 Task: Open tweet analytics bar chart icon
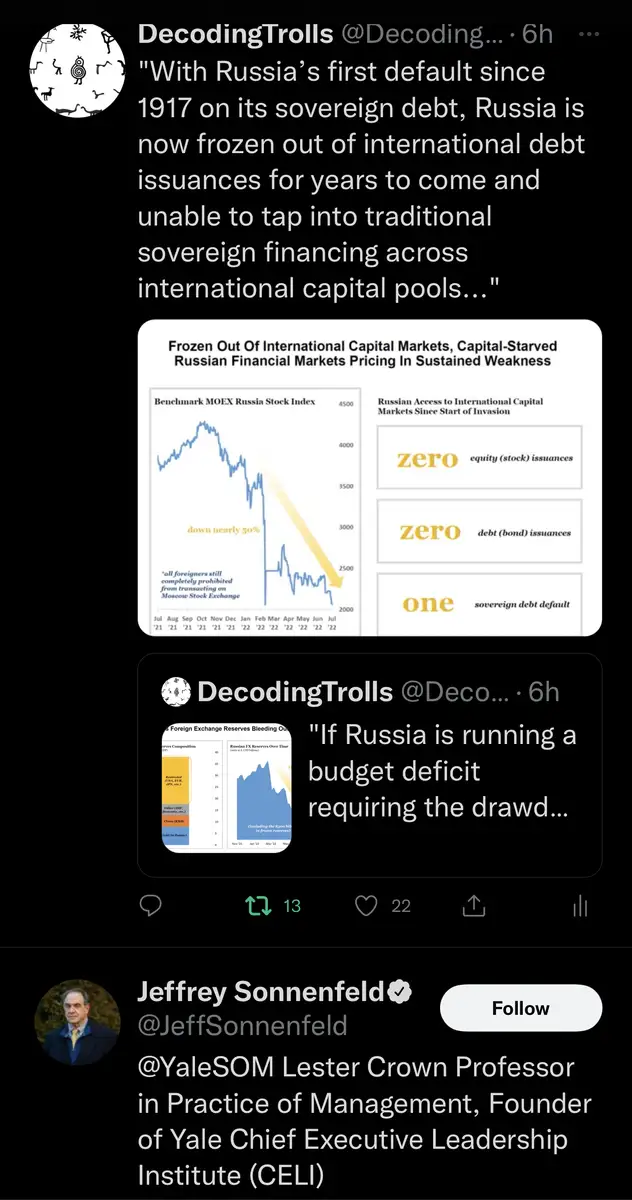[580, 906]
